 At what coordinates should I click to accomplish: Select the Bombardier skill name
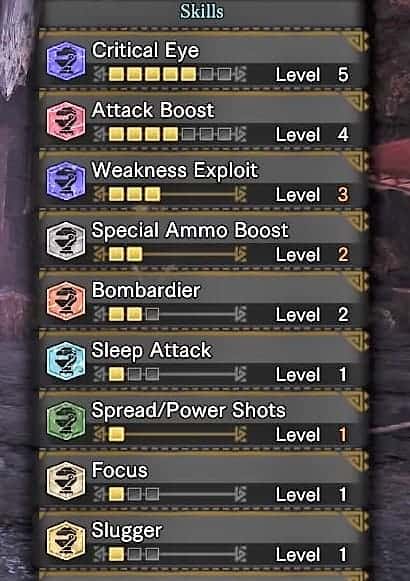[x=146, y=290]
